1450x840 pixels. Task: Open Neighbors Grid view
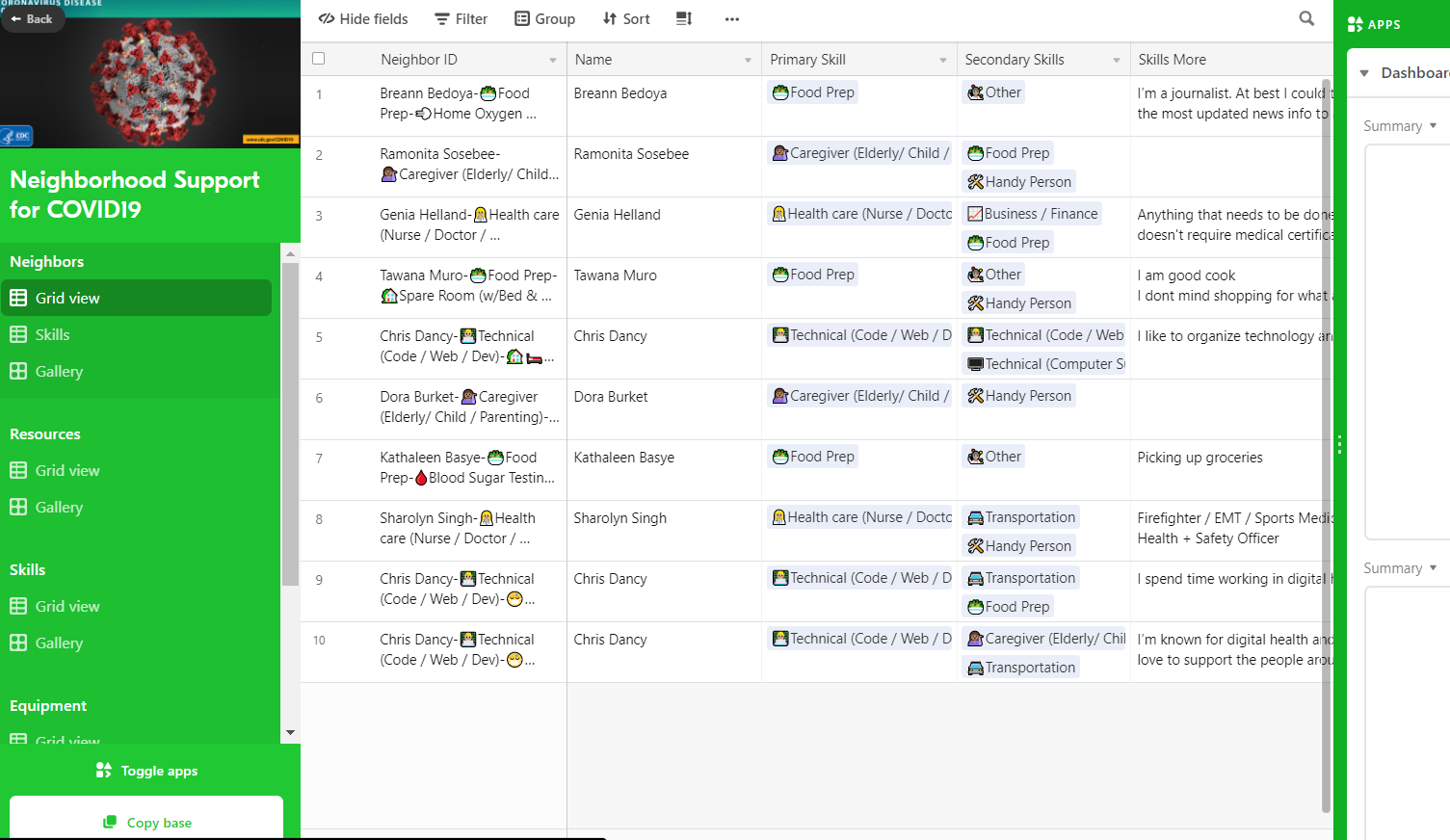(137, 298)
